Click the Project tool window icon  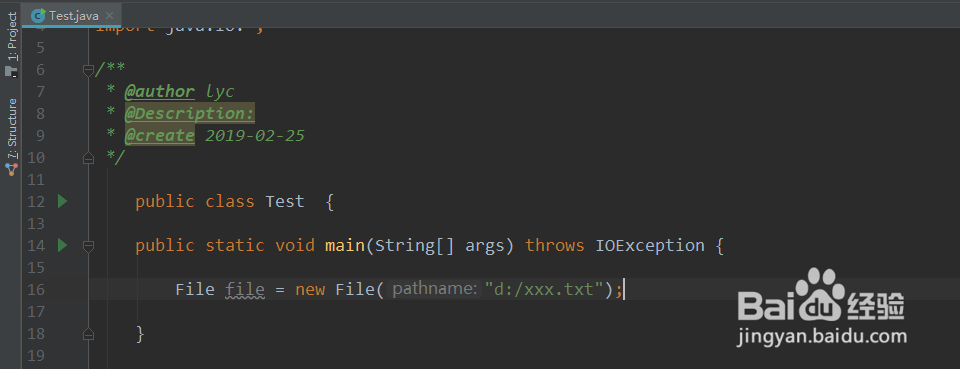click(x=11, y=71)
